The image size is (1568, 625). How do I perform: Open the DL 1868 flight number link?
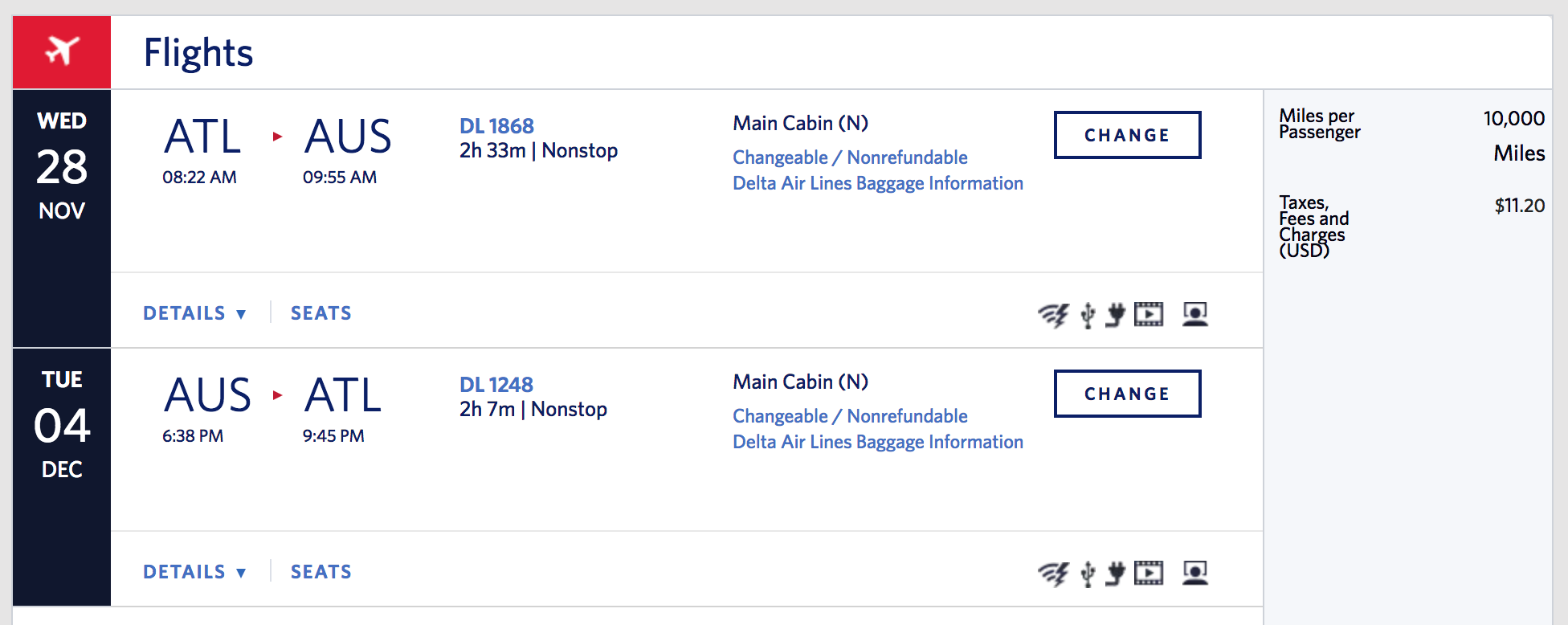tap(496, 126)
